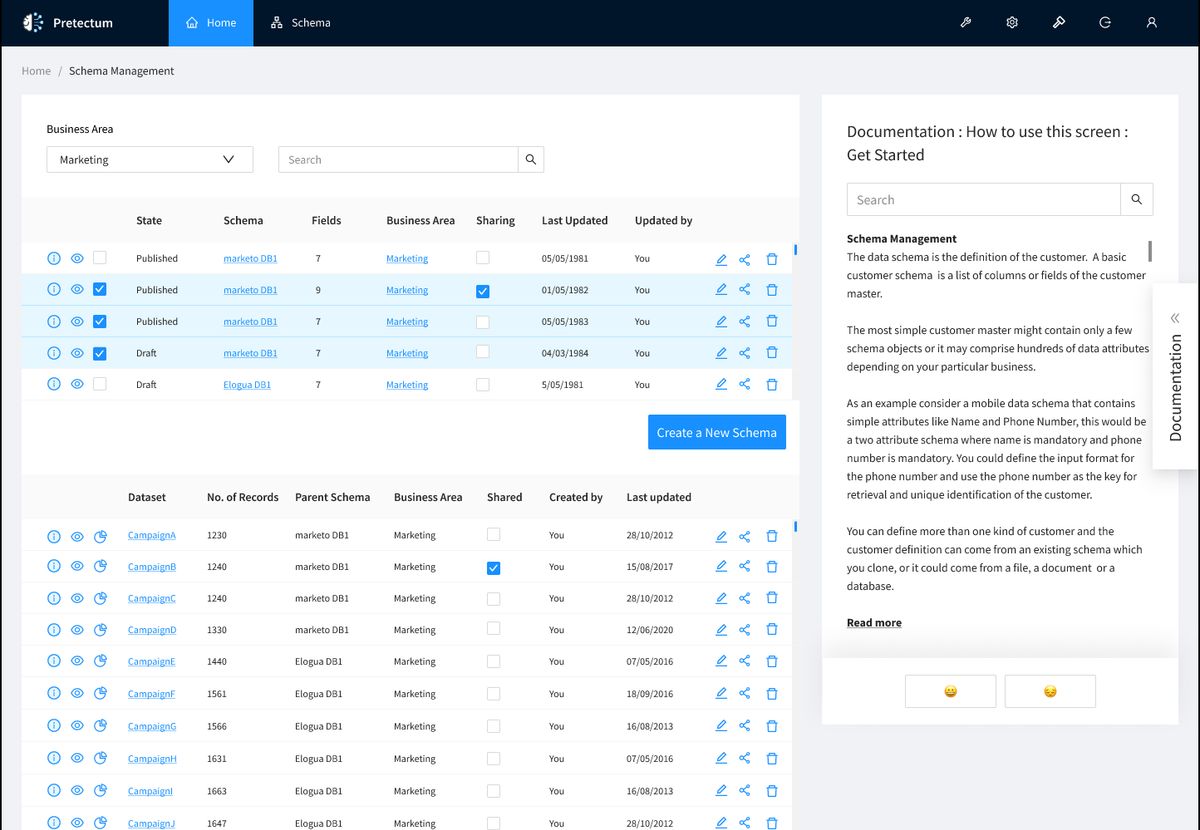
Task: Click the refresh icon in top navigation
Action: point(1105,23)
